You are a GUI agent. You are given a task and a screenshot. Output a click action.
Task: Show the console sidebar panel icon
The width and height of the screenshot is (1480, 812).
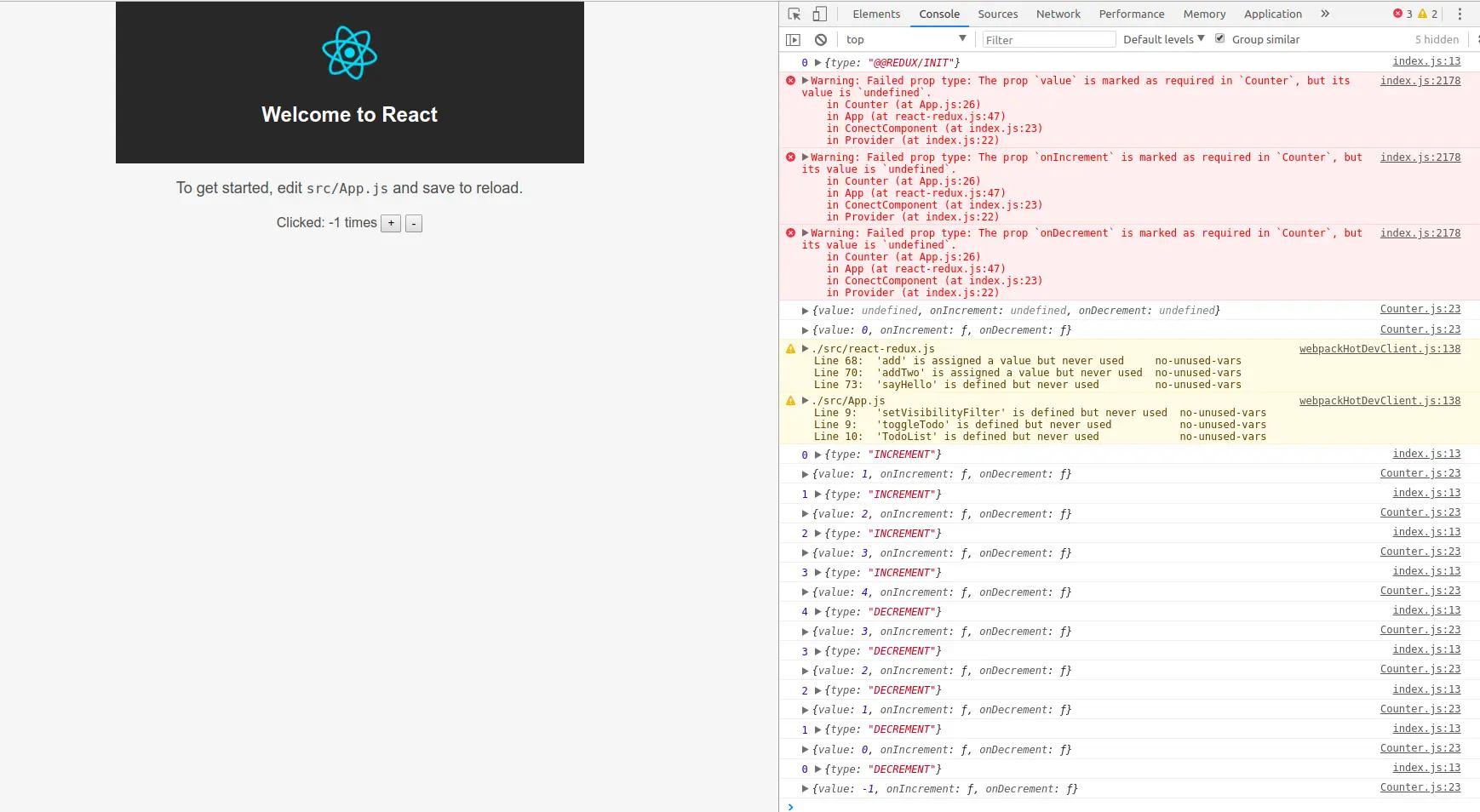(x=793, y=40)
